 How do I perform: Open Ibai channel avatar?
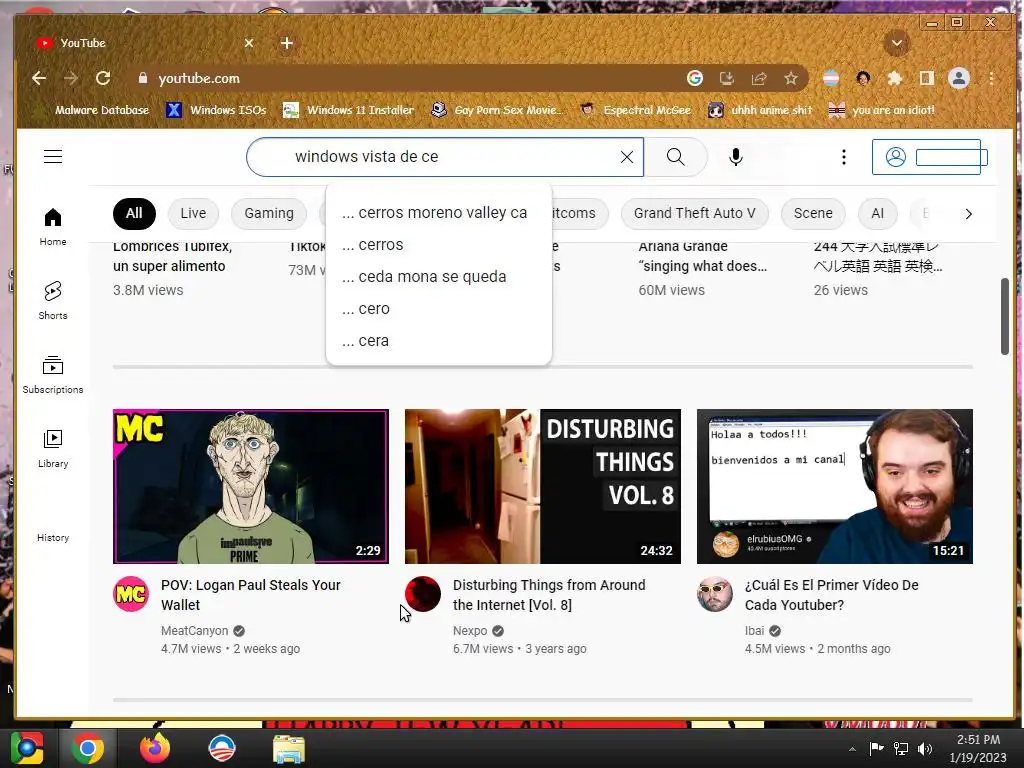coord(714,594)
